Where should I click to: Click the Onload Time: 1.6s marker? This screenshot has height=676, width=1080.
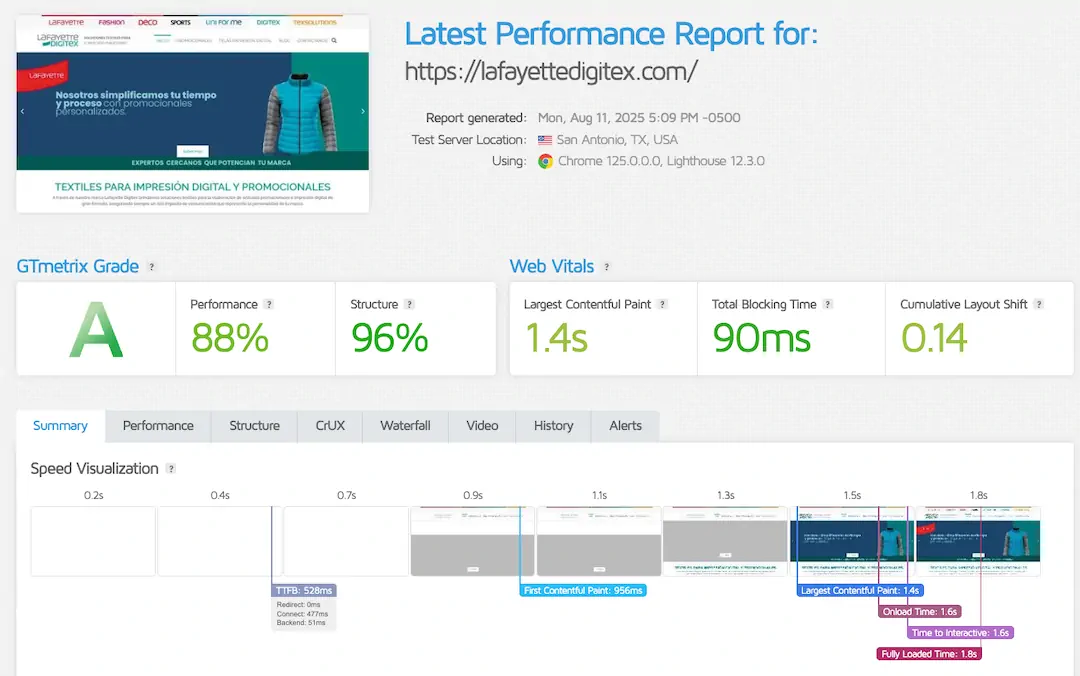(x=920, y=612)
